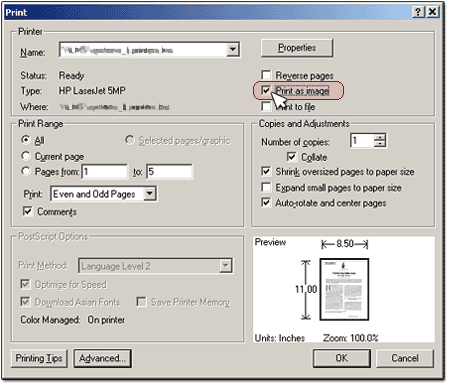450x386 pixels.
Task: Select the All print range radio button
Action: click(x=26, y=140)
